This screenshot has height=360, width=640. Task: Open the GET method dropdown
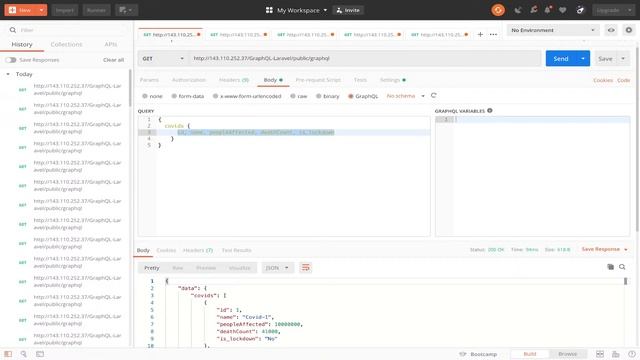coord(162,58)
